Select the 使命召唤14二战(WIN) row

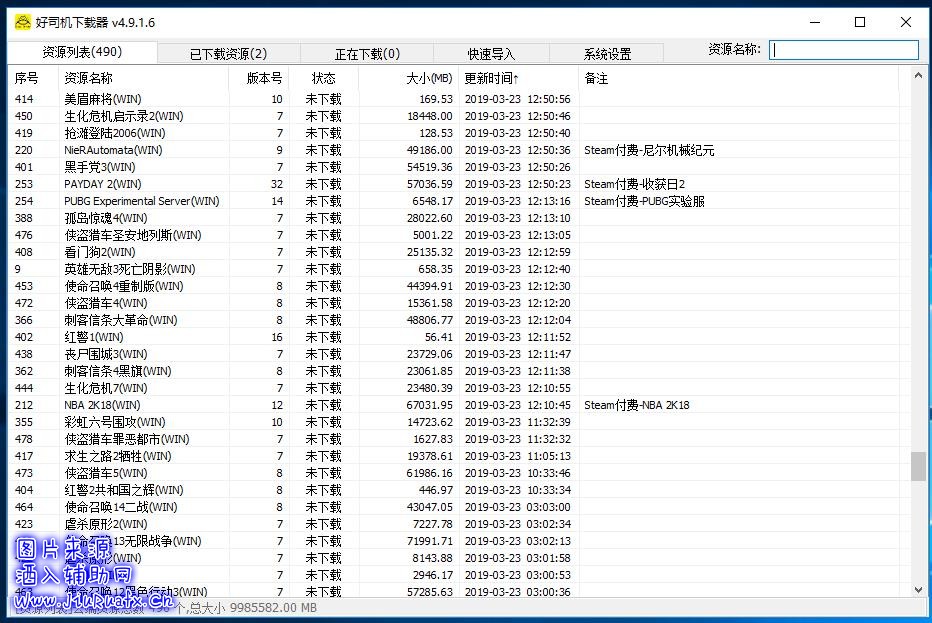coord(453,507)
